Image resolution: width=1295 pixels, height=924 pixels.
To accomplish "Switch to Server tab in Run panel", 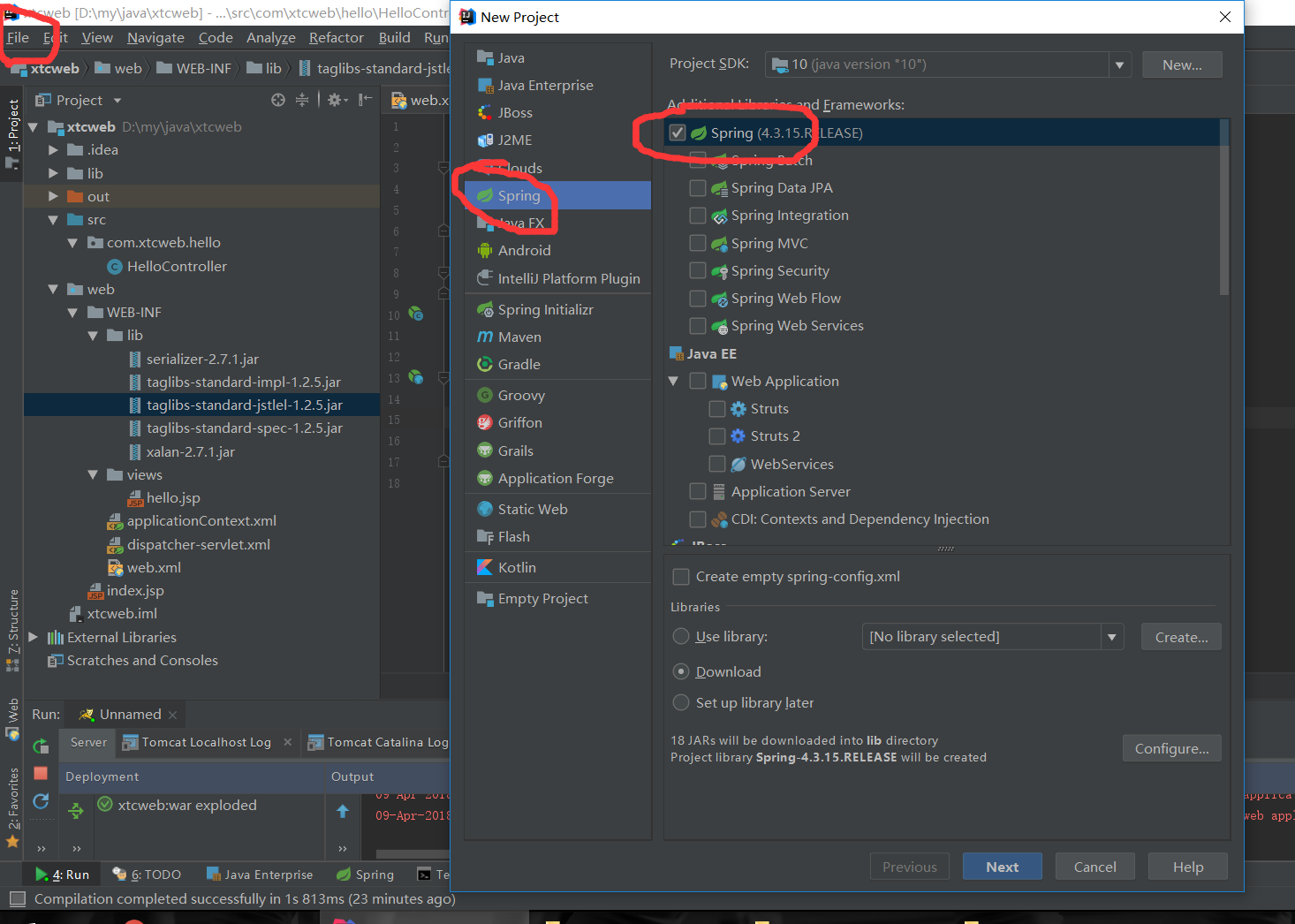I will (x=88, y=742).
